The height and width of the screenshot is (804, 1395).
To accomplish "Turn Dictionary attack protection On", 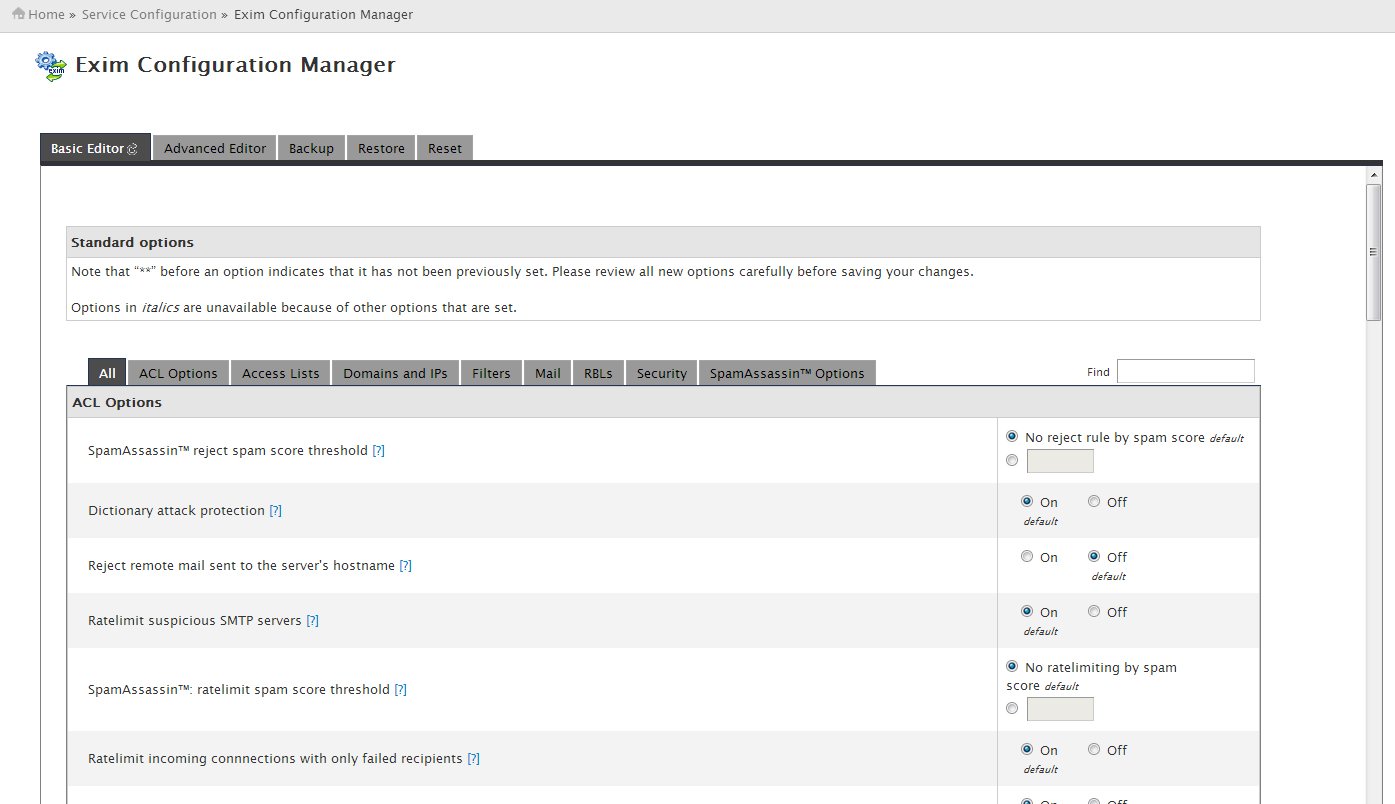I will (1027, 502).
